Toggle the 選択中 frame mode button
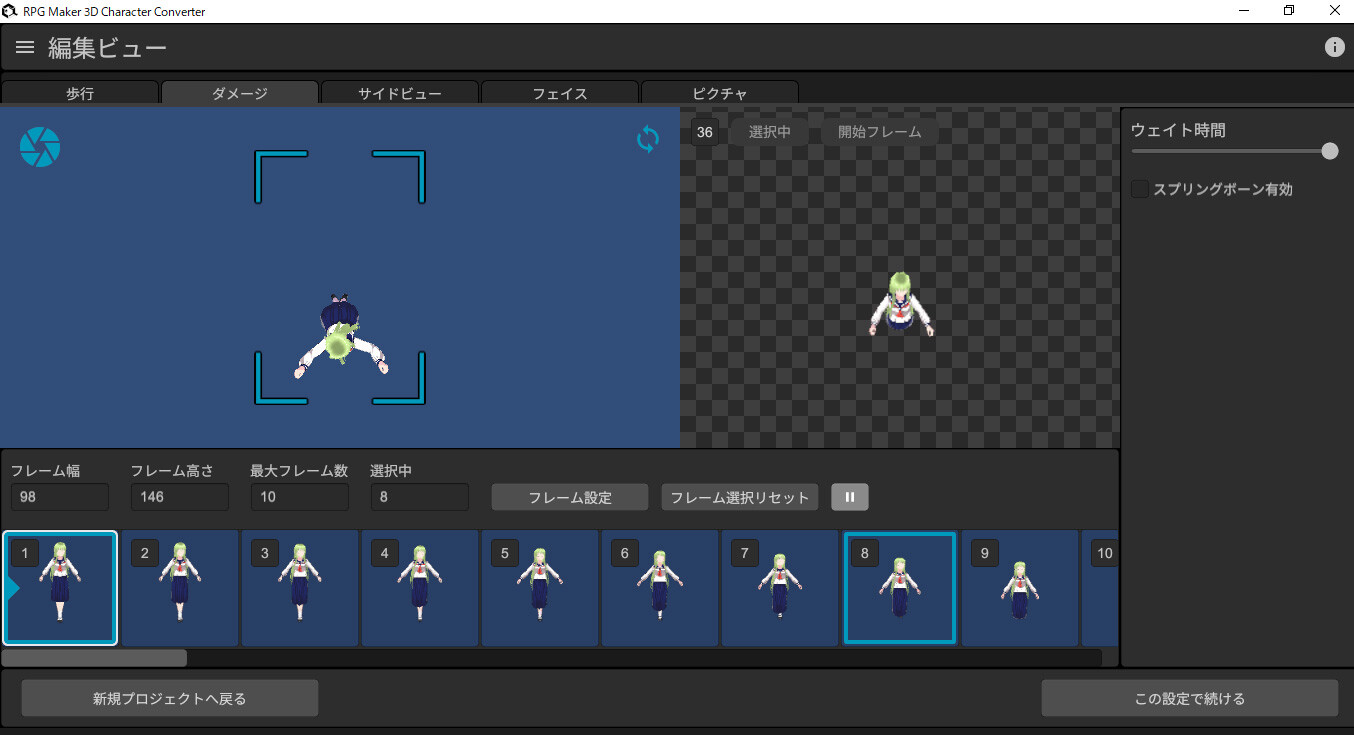 click(x=768, y=131)
